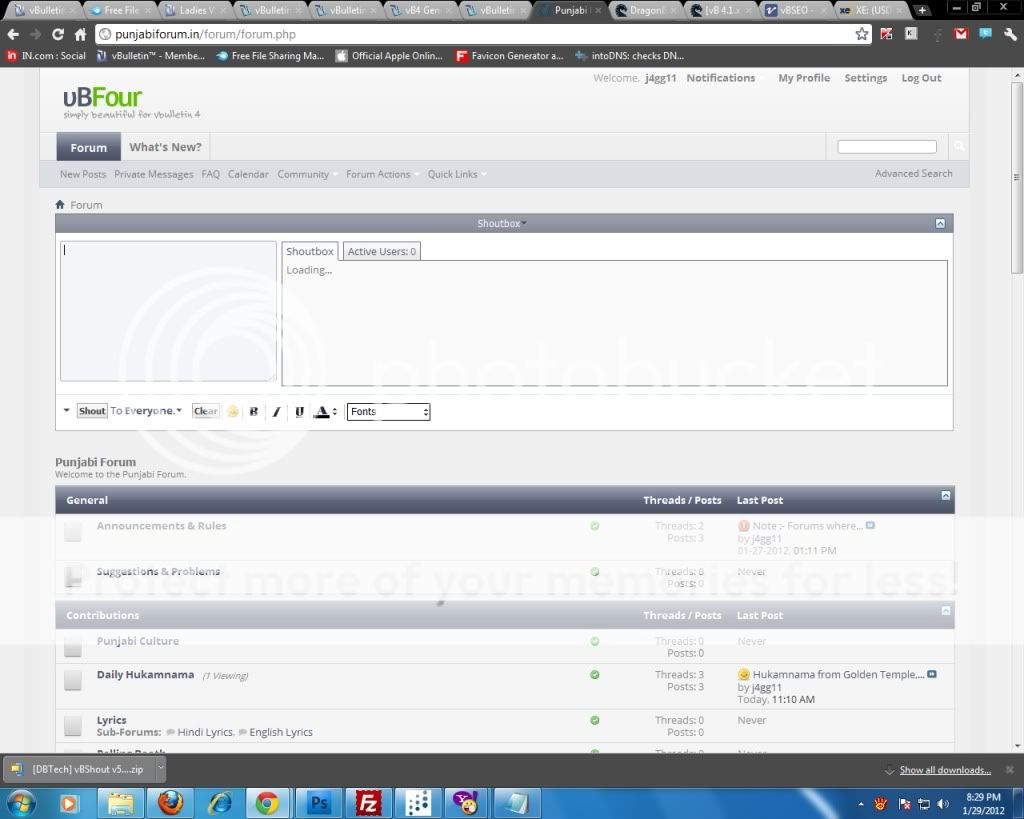Open Photoshop from the taskbar

point(319,803)
